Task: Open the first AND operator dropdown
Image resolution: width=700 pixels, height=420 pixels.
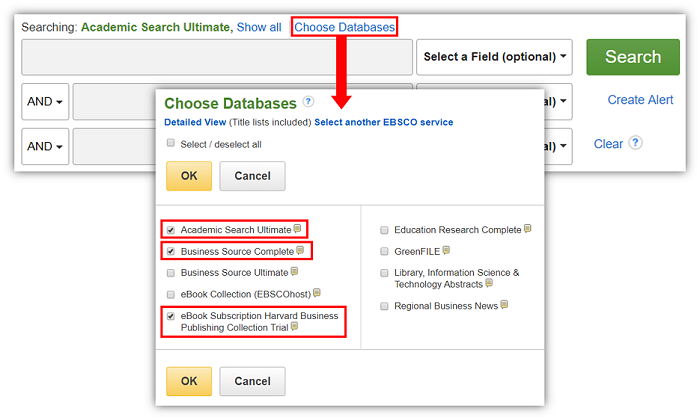Action: click(x=45, y=102)
